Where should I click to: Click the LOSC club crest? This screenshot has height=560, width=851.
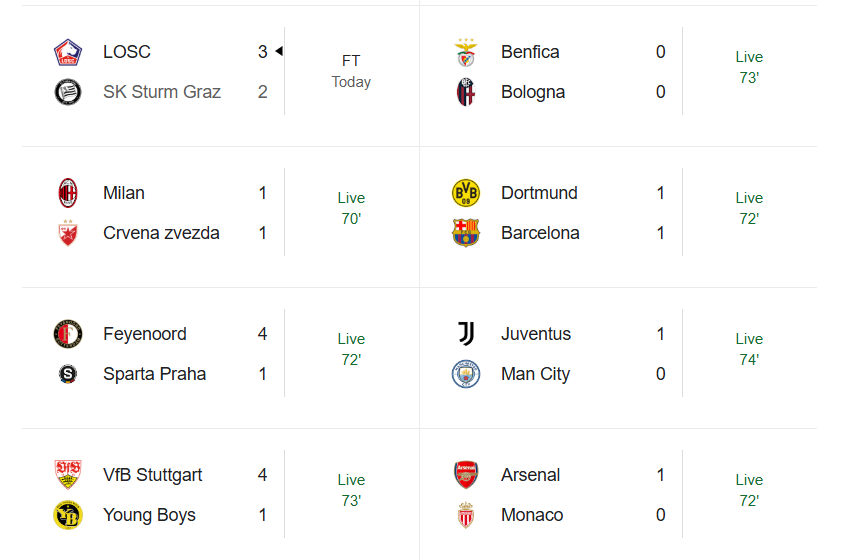[x=67, y=52]
